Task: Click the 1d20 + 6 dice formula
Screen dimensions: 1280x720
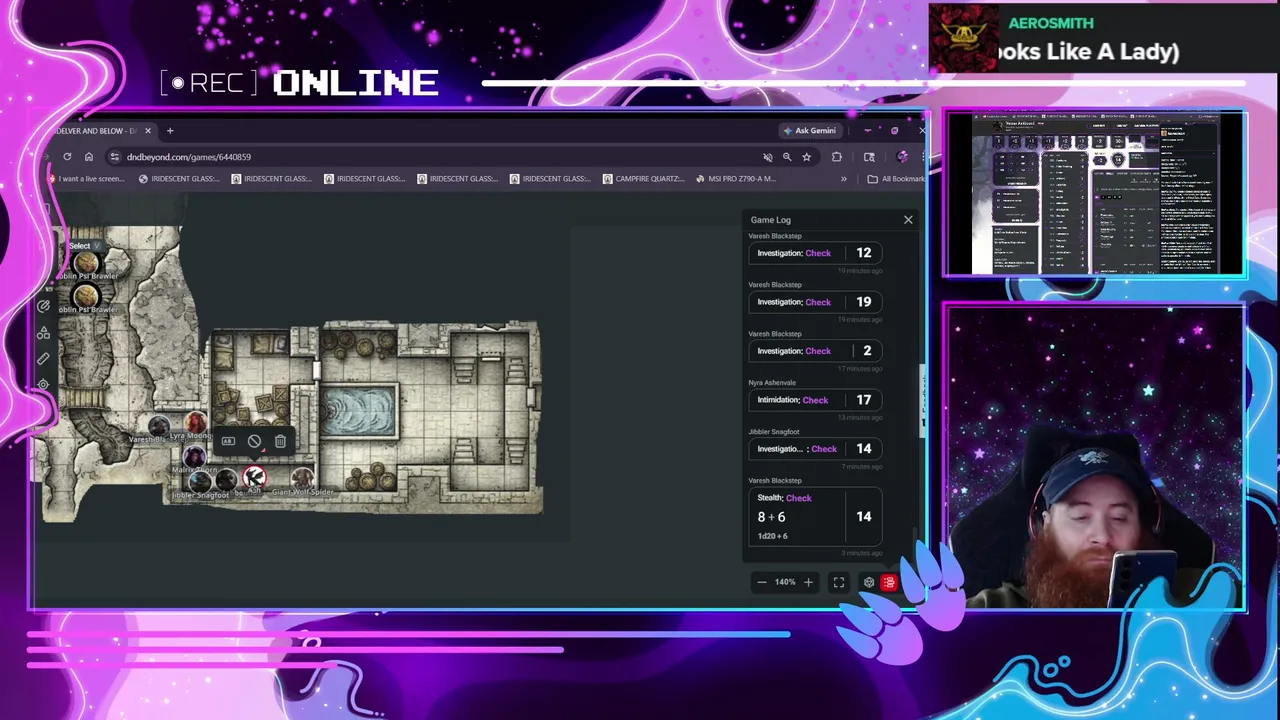Action: [772, 536]
